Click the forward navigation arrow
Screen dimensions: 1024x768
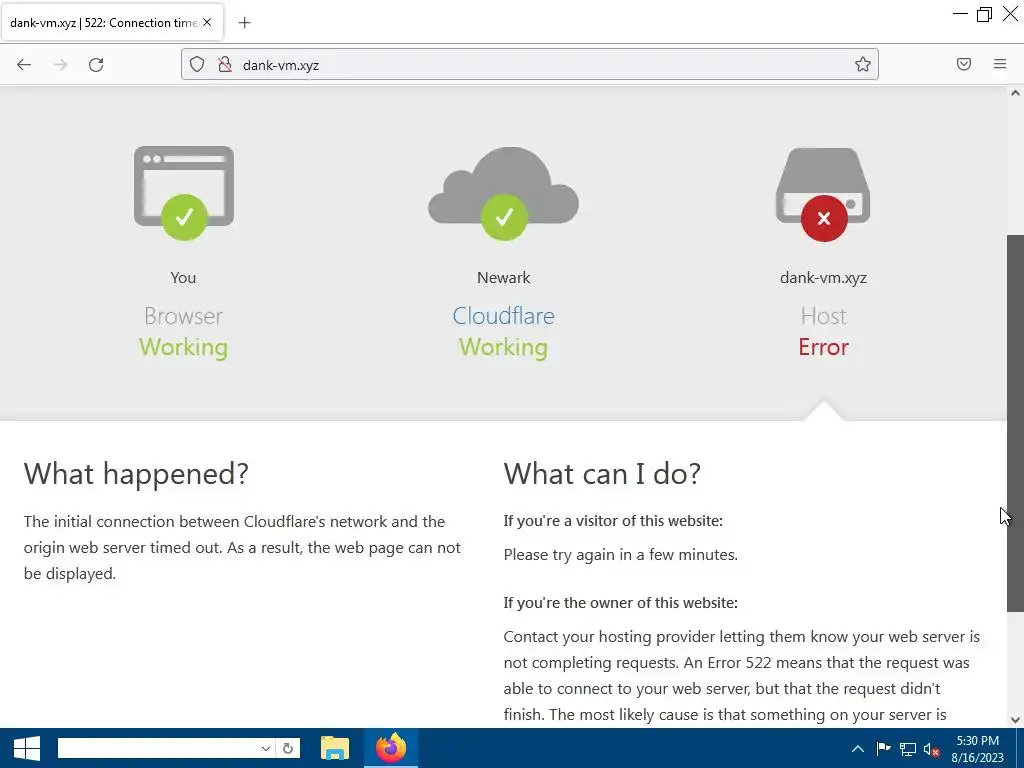[x=60, y=65]
